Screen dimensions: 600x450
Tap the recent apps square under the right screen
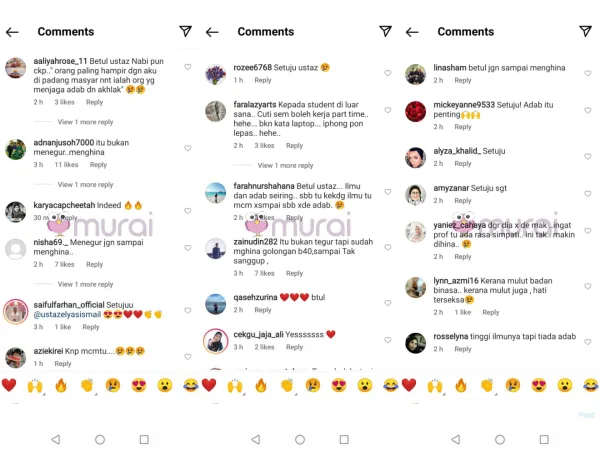544,439
